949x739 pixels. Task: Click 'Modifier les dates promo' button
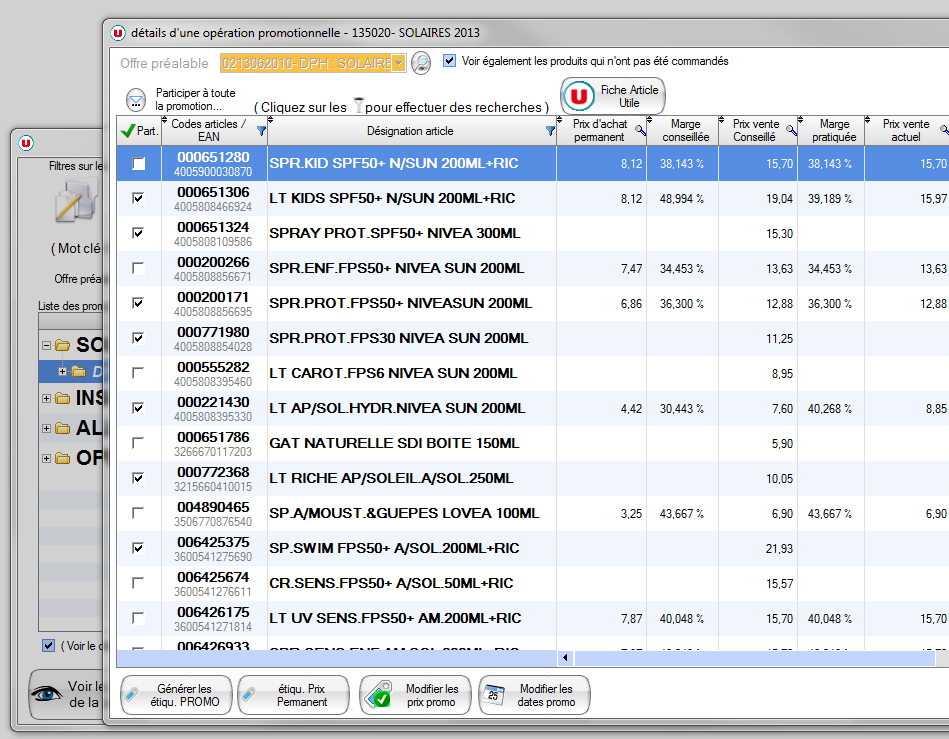(534, 695)
